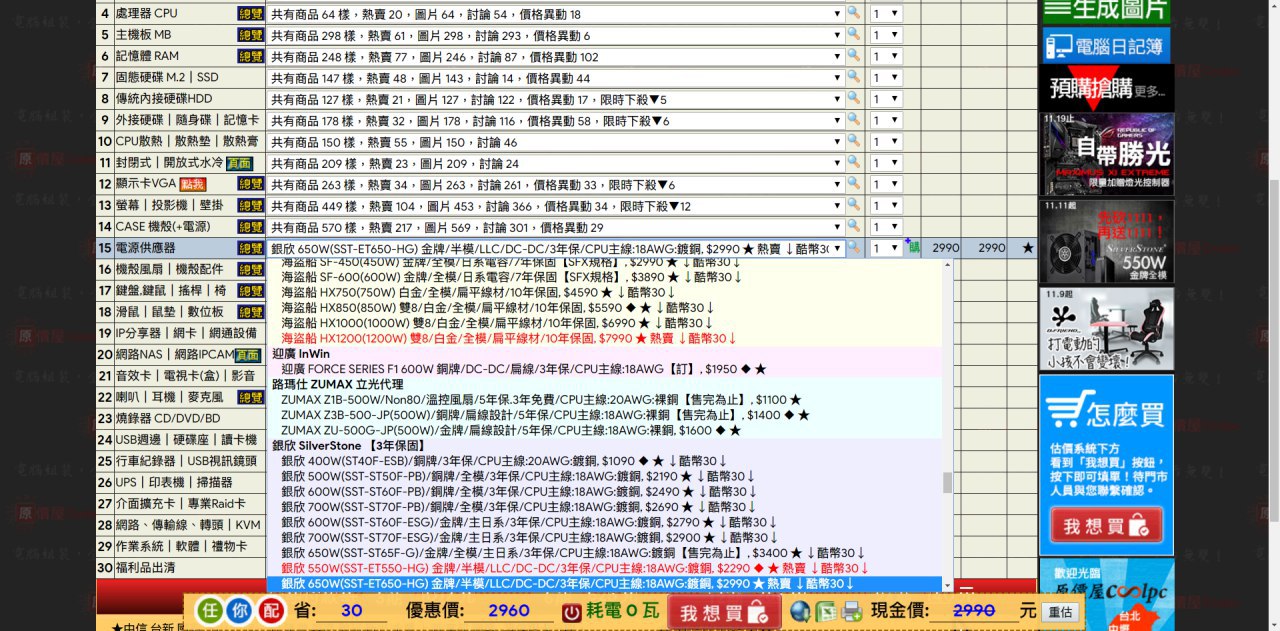Open the 處理器 CPU product dropdown
1280x631 pixels.
[555, 14]
